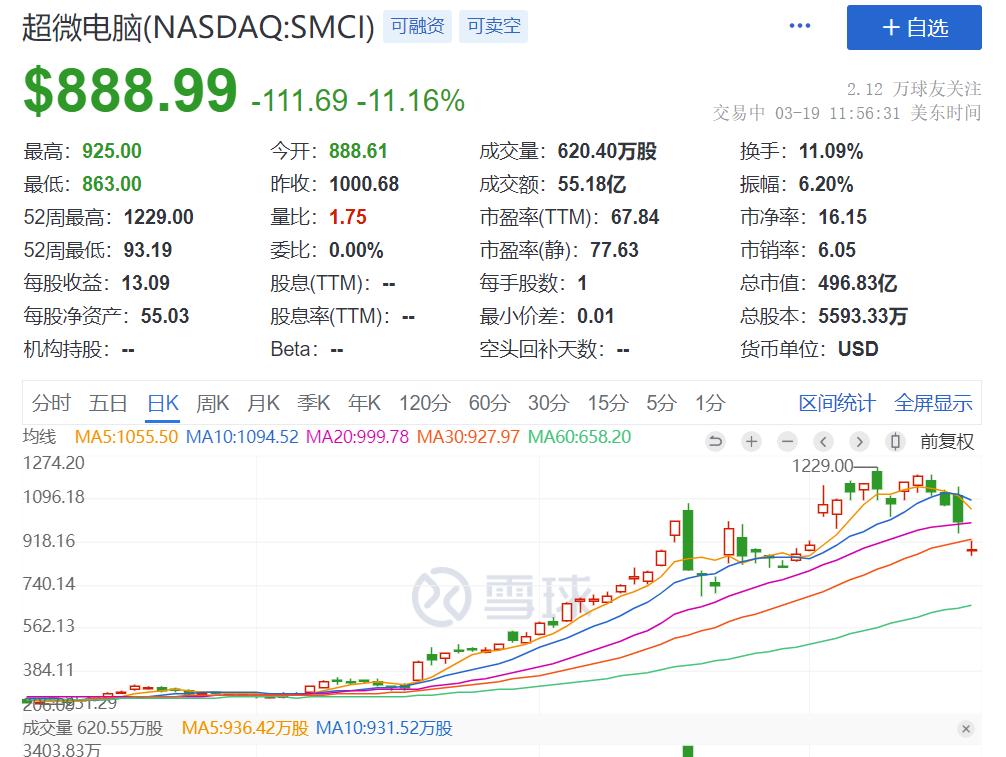This screenshot has height=757, width=1006.
Task: Select the 60分 interval tab
Action: 488,403
